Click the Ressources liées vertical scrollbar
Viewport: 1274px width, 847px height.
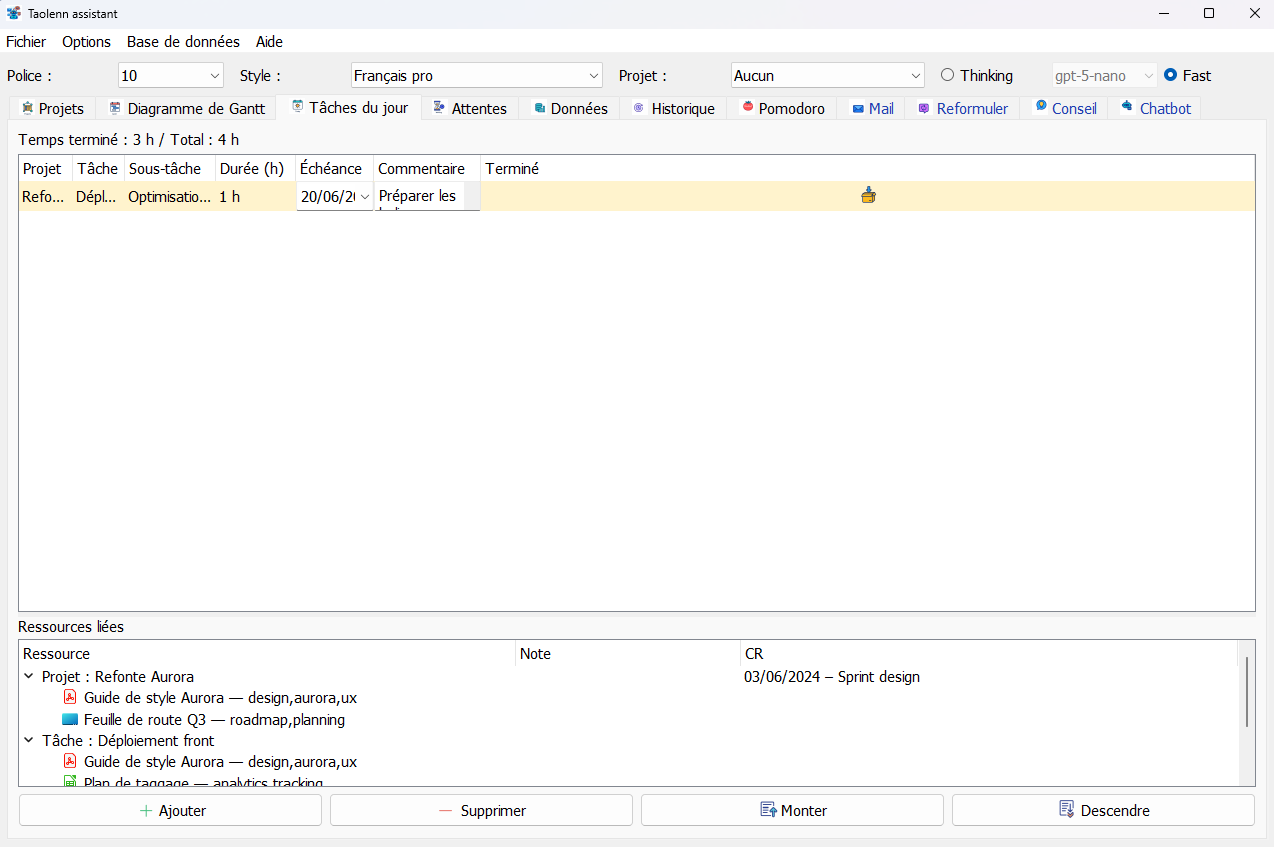[x=1246, y=692]
